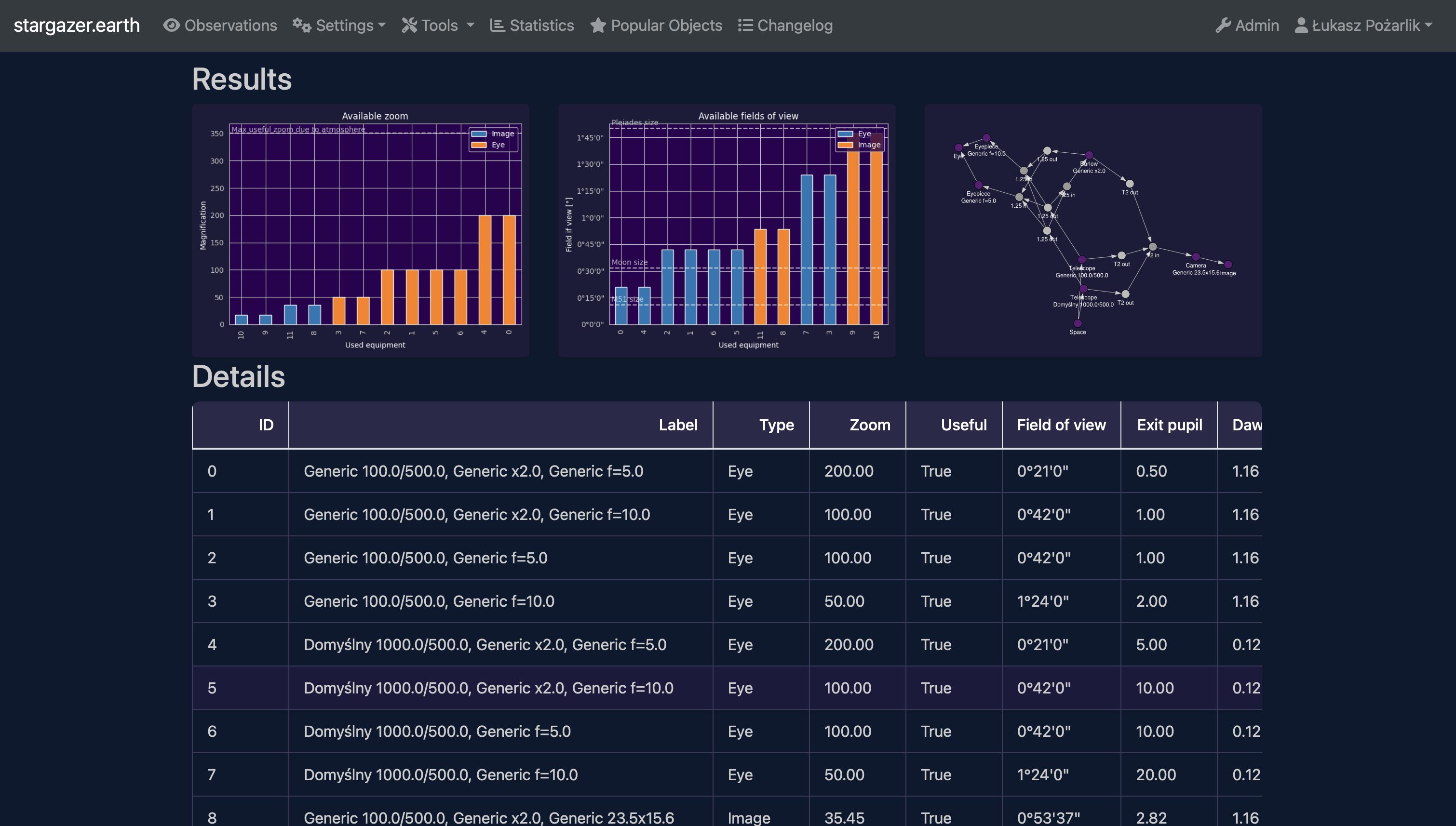The image size is (1456, 826).
Task: Click the Settings gears icon
Action: (302, 26)
